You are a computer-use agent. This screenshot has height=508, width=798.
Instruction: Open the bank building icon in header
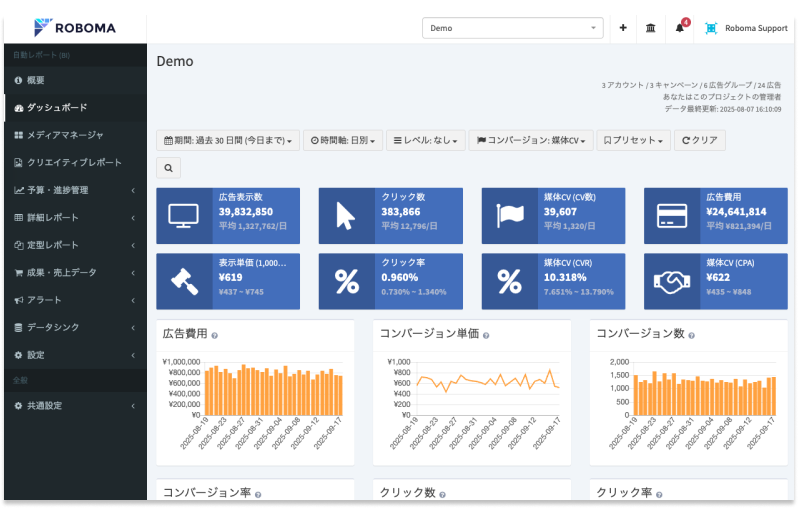(651, 28)
